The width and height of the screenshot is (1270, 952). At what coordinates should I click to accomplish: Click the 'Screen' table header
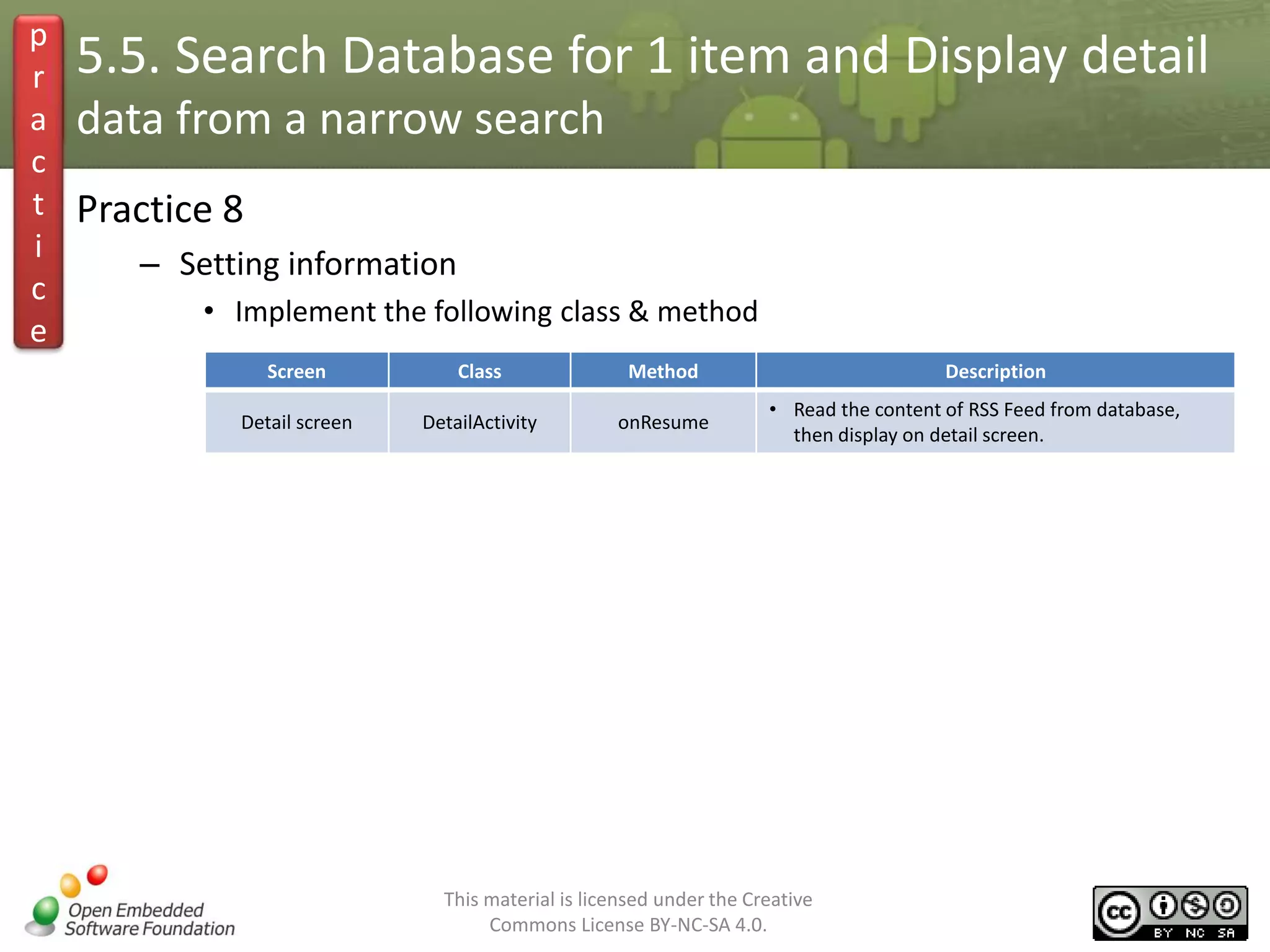[296, 371]
